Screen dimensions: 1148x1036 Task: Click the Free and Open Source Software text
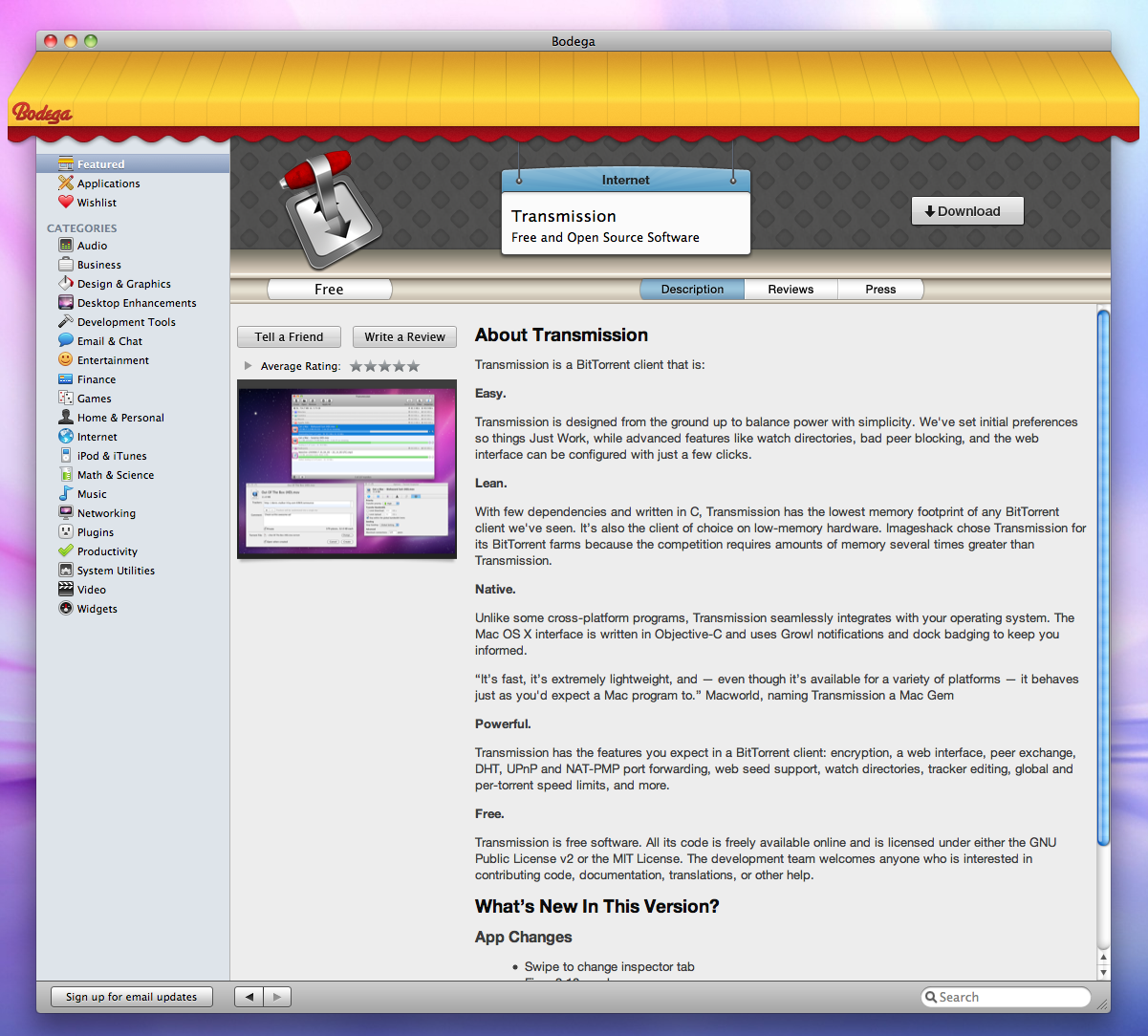[605, 238]
